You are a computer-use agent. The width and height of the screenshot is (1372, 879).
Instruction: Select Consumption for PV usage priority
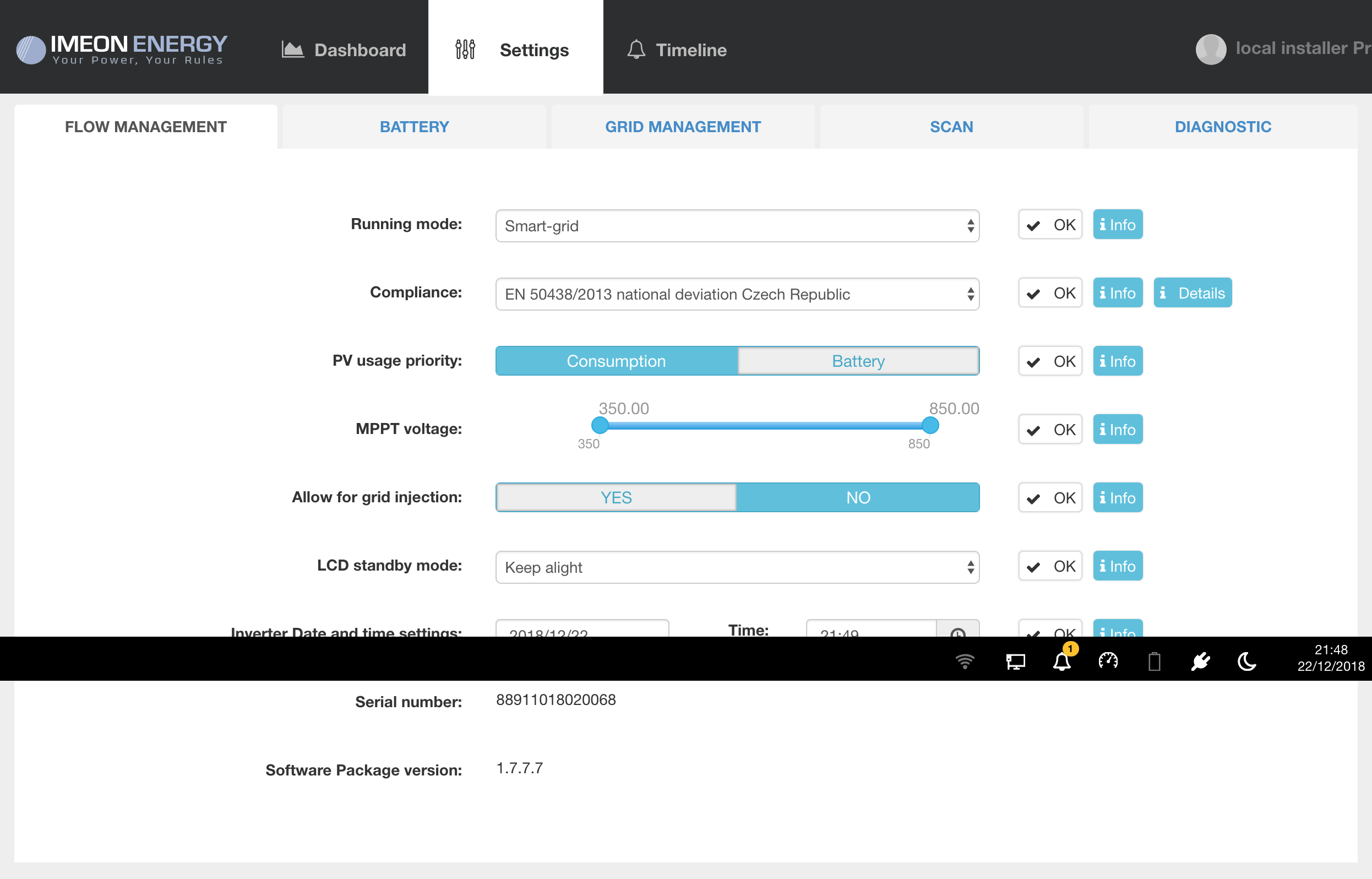pos(616,361)
